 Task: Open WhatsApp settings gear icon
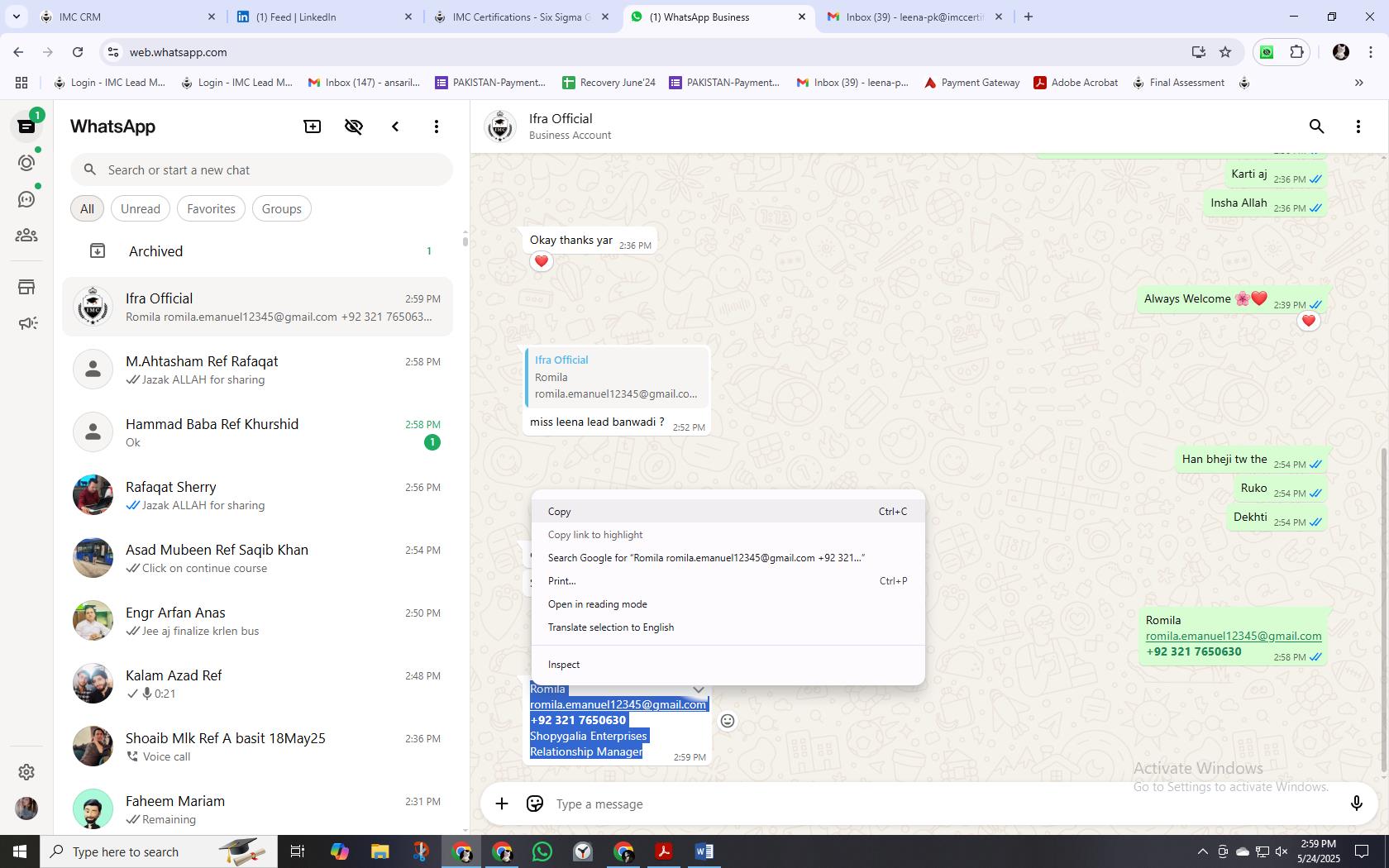pyautogui.click(x=26, y=771)
